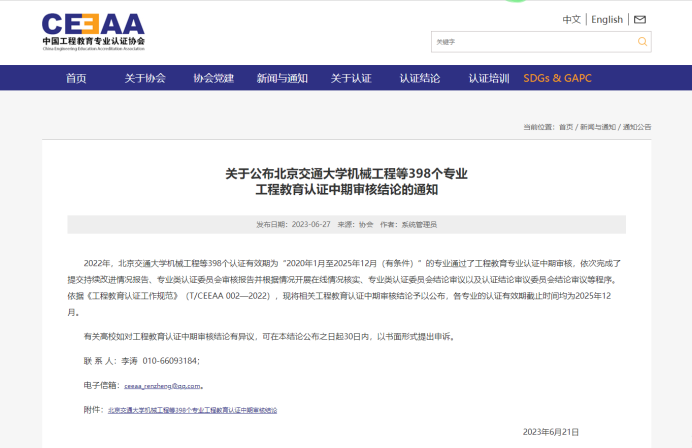Click the CEEAA logo
This screenshot has width=692, height=448.
click(x=93, y=31)
